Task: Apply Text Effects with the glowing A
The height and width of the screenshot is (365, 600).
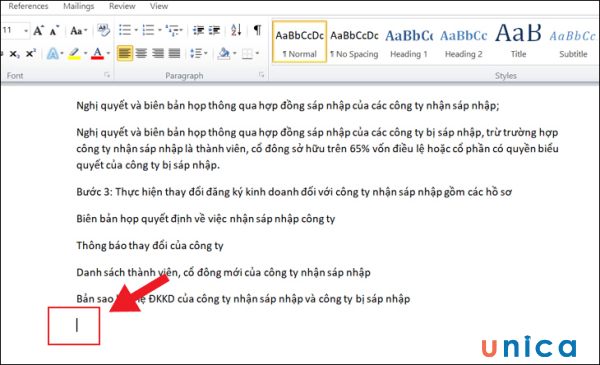Action: click(x=52, y=54)
